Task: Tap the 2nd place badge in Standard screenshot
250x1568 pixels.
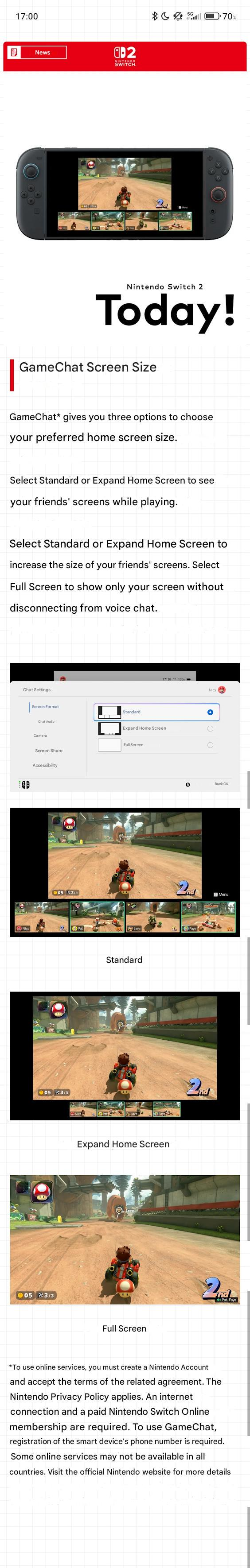Action: [187, 888]
